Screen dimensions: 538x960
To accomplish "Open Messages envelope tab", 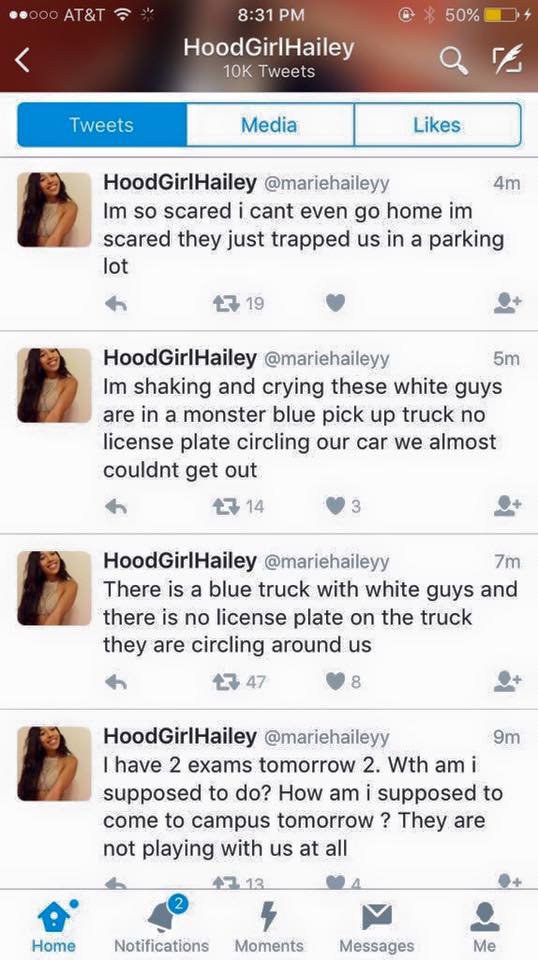I will [x=376, y=924].
